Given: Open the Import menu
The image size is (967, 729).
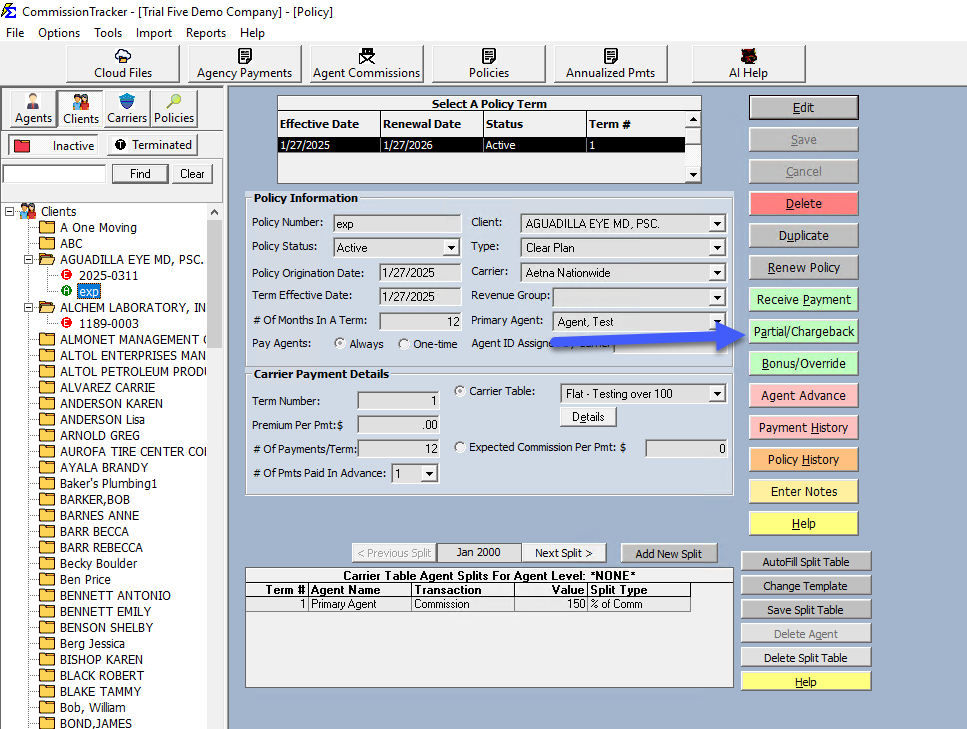Looking at the screenshot, I should point(154,32).
